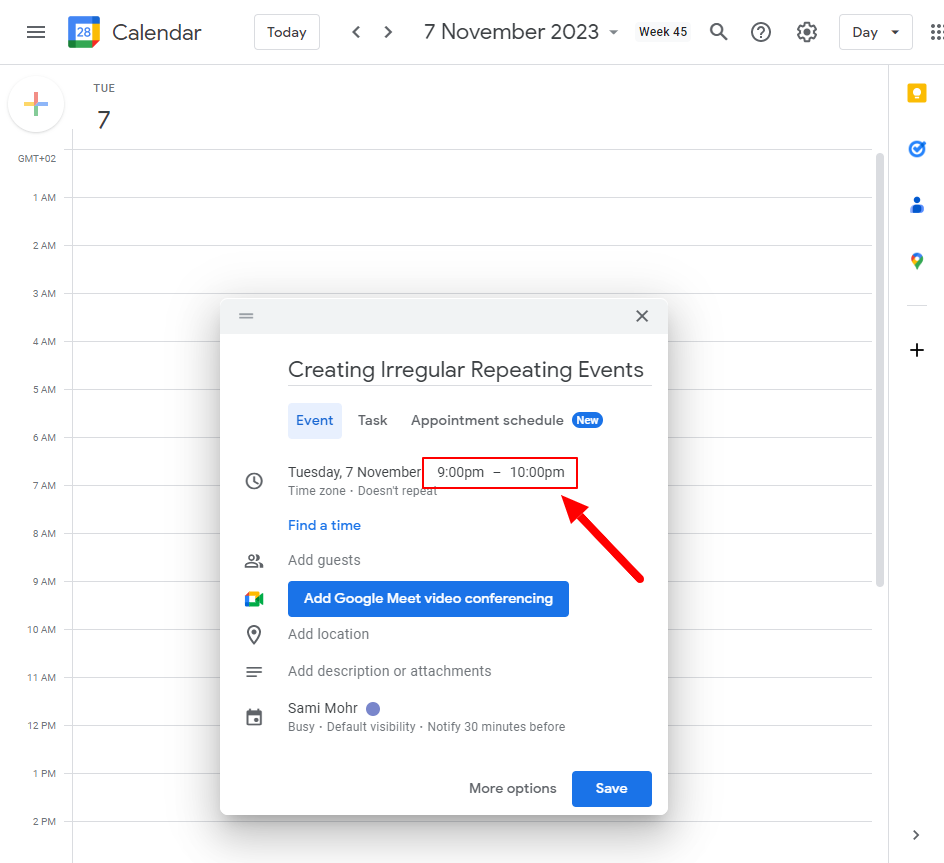Open the Help support icon
This screenshot has height=863, width=944.
tap(761, 32)
